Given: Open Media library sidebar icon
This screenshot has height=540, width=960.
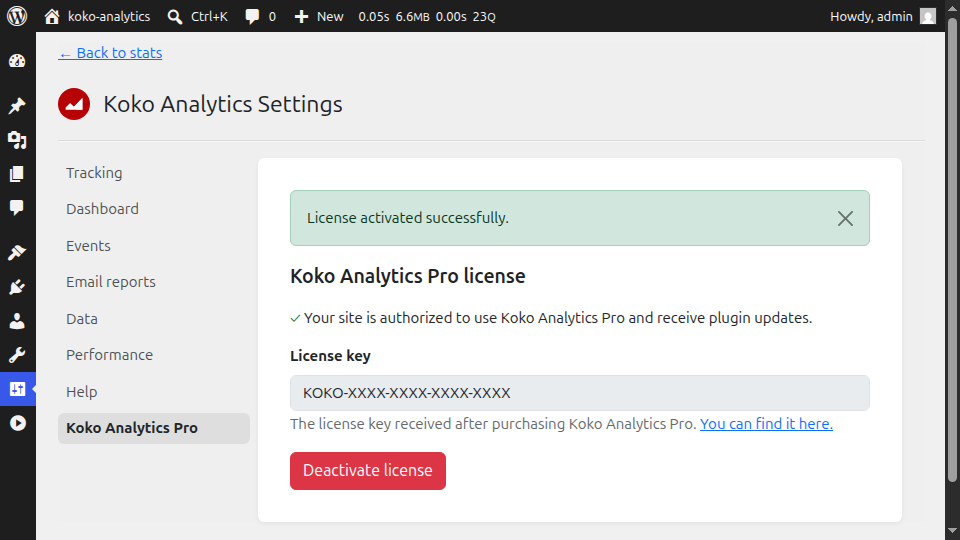Looking at the screenshot, I should (17, 140).
